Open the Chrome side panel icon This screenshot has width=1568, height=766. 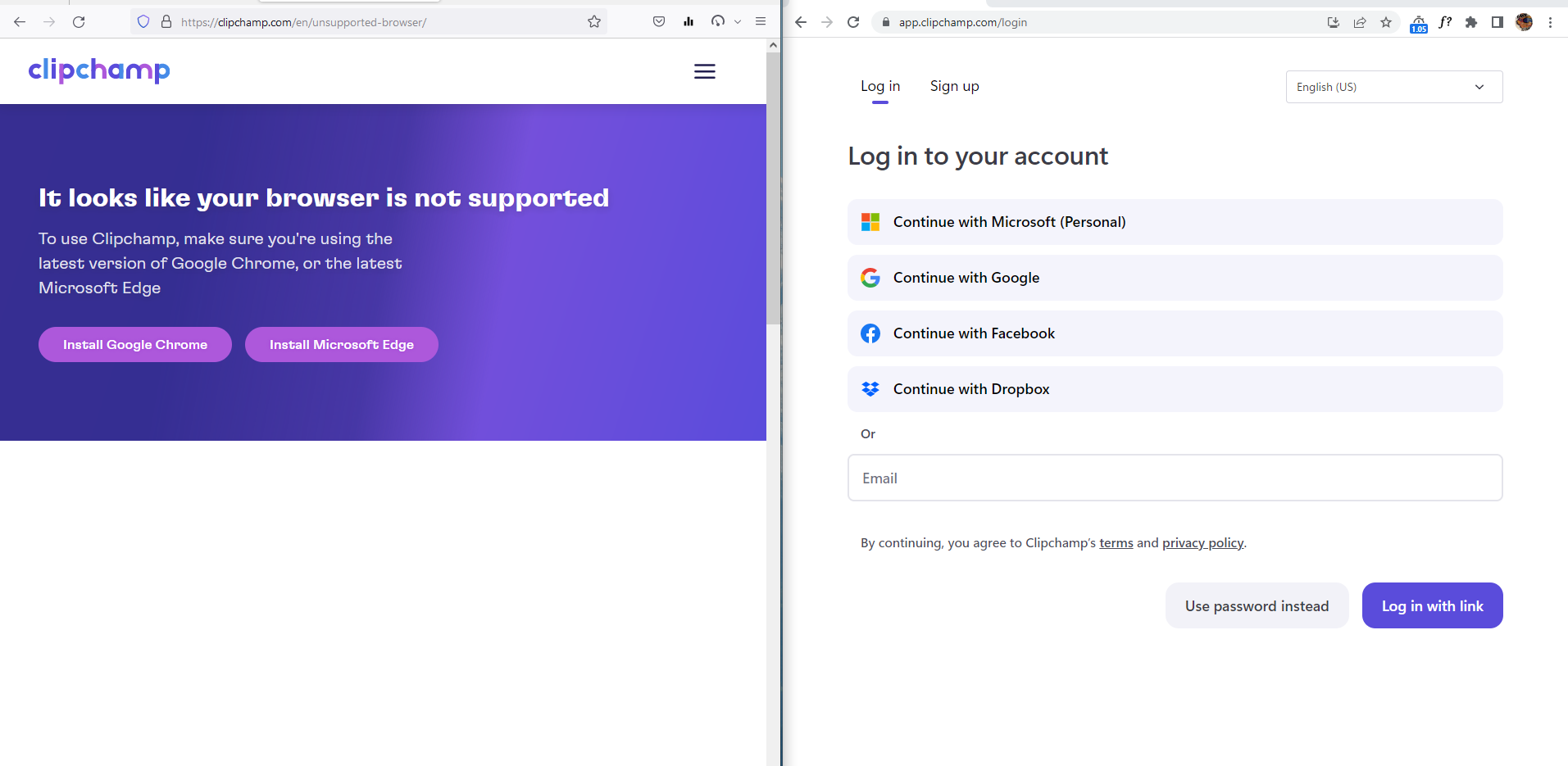coord(1498,22)
